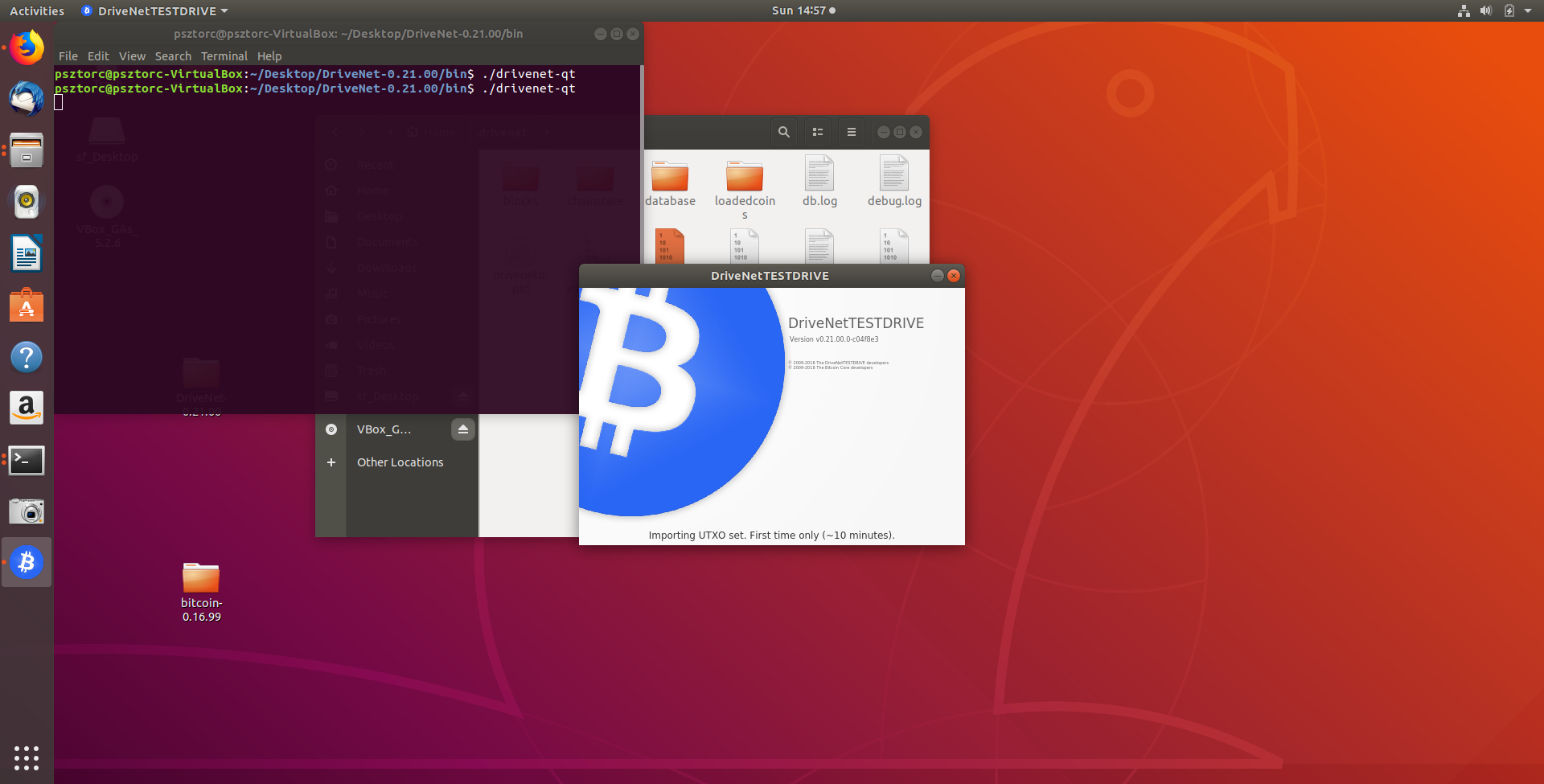
Task: Open the network status tray icon
Action: coord(1464,10)
